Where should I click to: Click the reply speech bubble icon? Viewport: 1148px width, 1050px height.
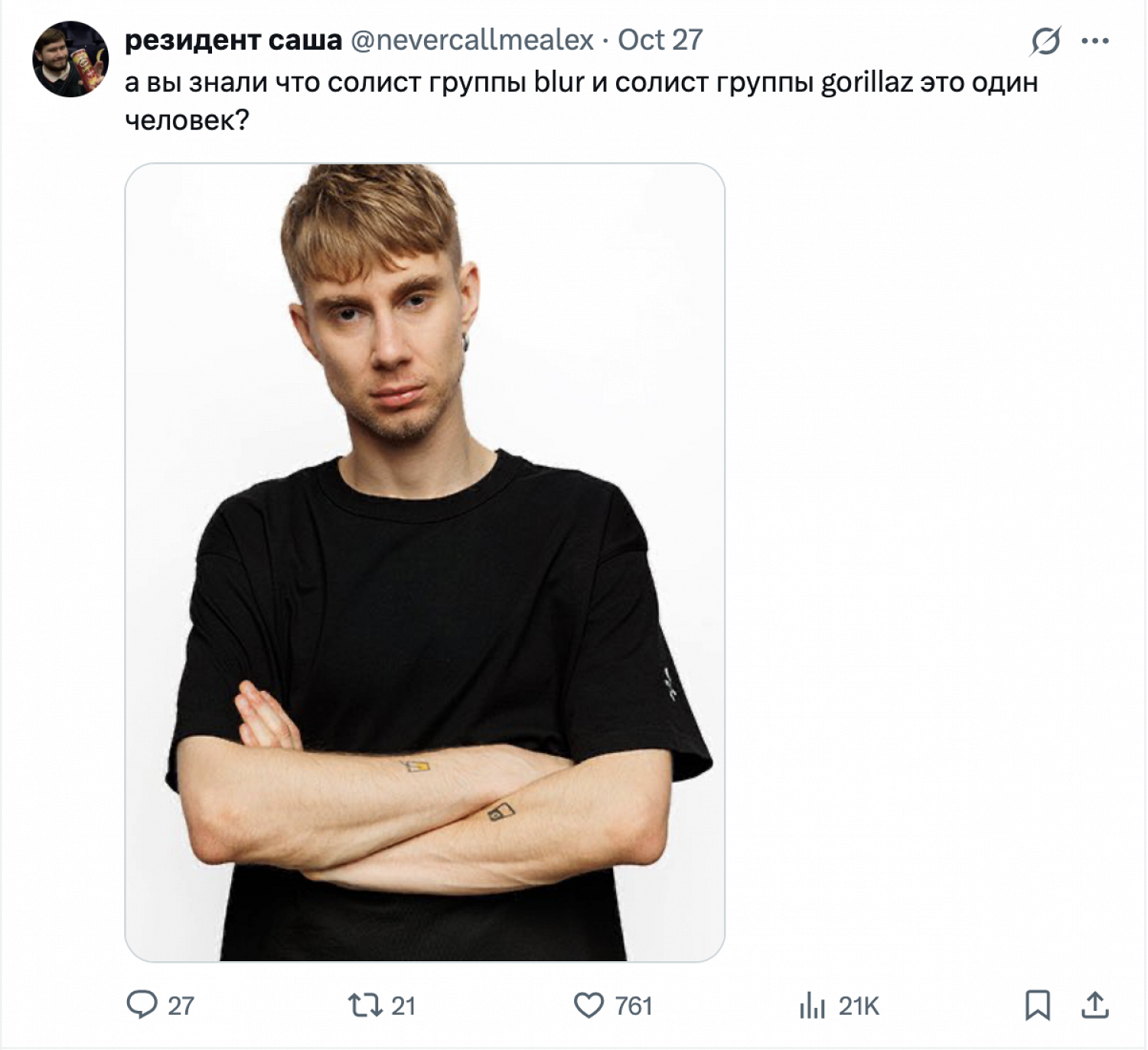click(x=142, y=1004)
